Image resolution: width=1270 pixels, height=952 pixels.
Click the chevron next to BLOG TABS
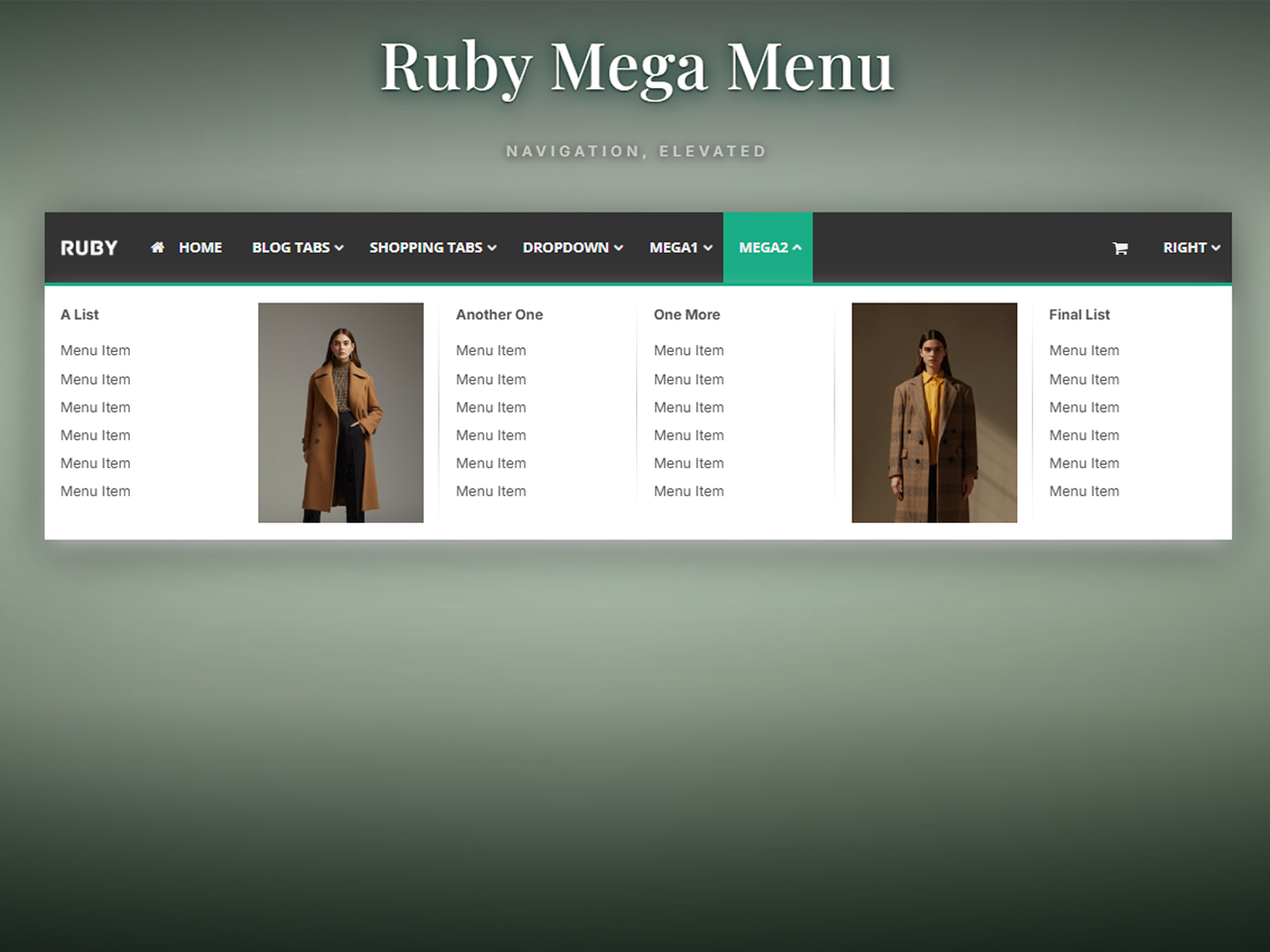338,248
